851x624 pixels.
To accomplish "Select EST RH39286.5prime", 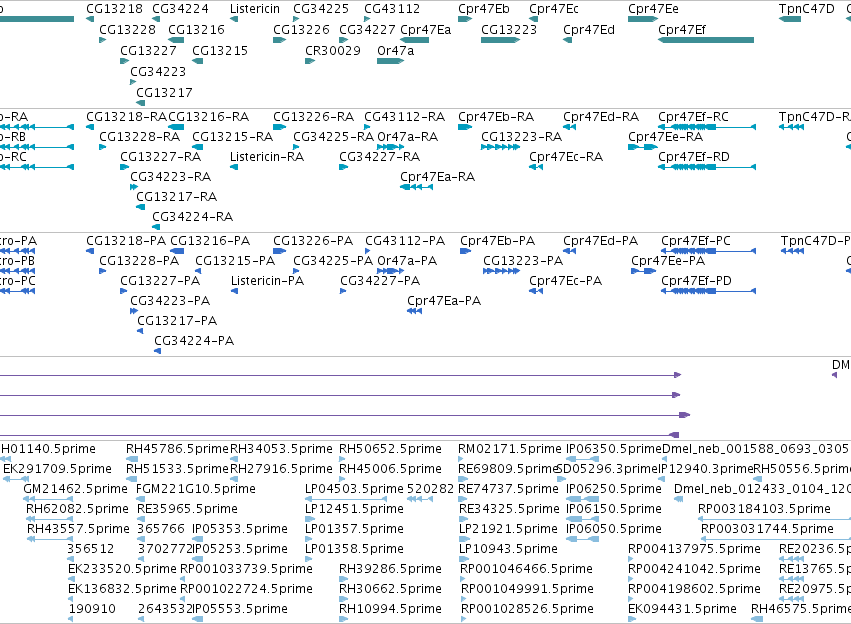I will [390, 569].
